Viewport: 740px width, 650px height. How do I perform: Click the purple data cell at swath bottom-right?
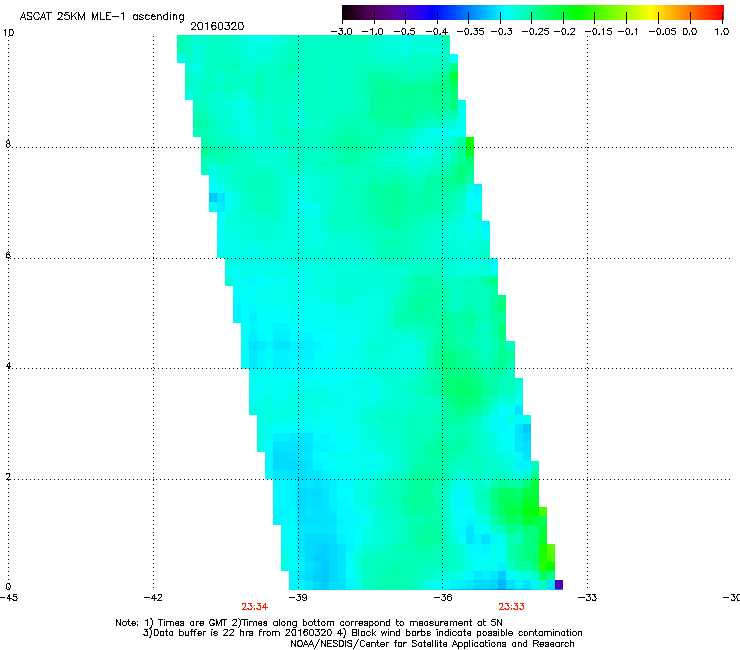point(559,585)
